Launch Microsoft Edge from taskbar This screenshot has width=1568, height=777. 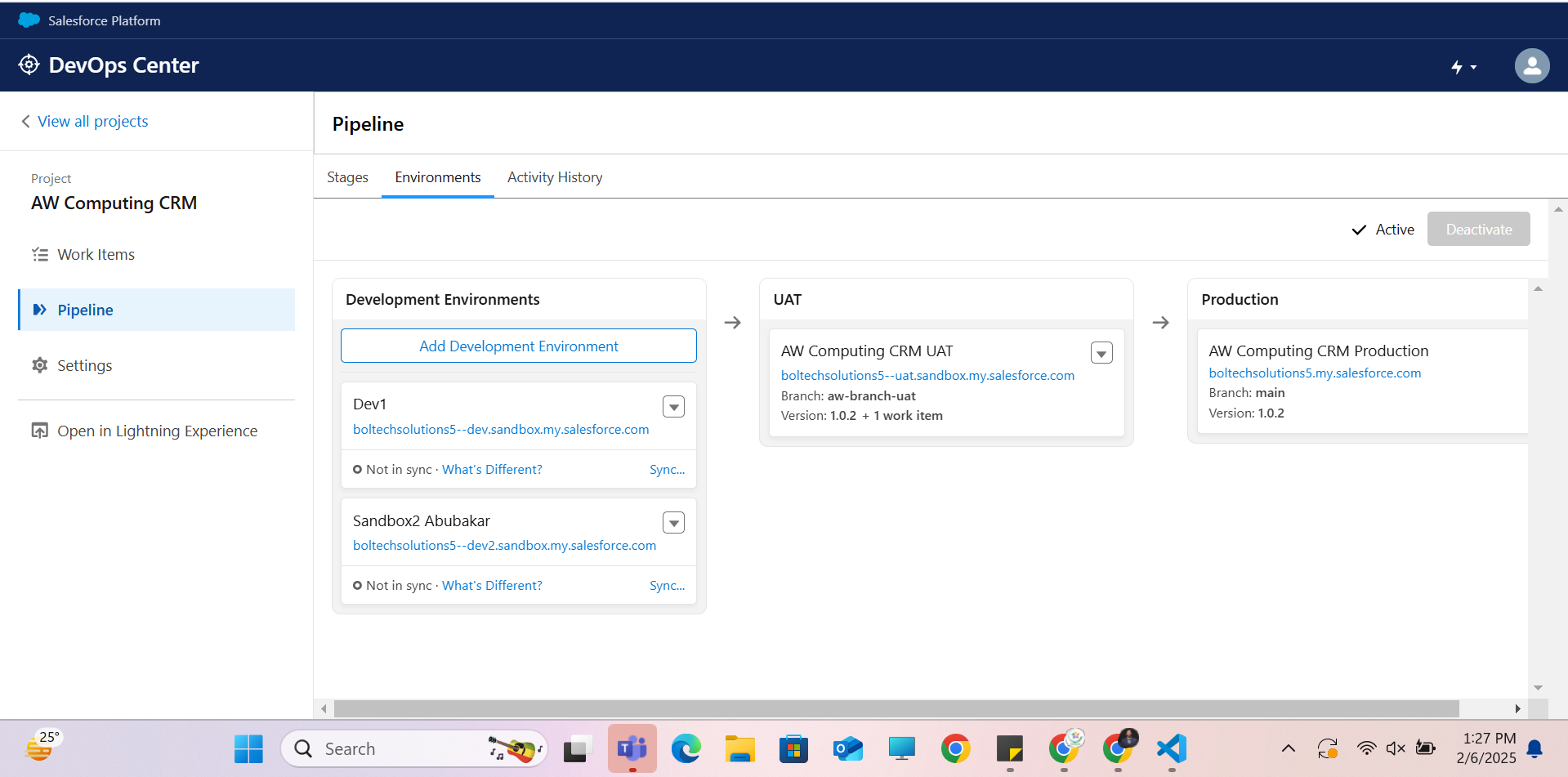pyautogui.click(x=686, y=748)
